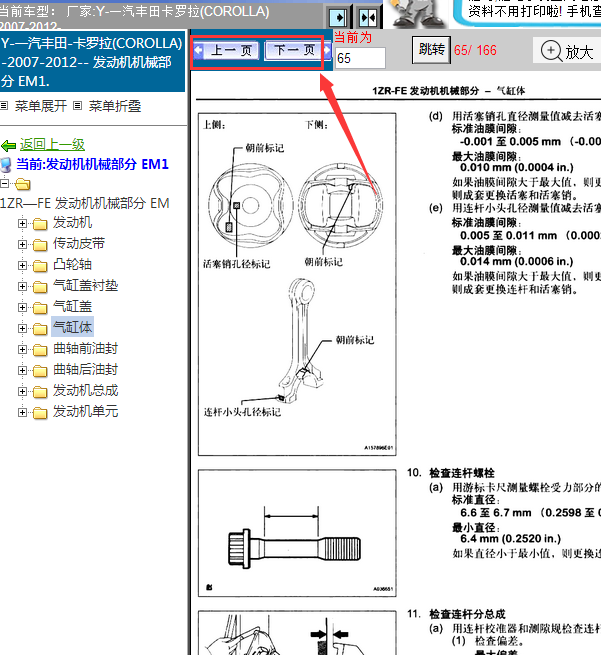Open the 发动机总成 tree item

click(x=86, y=391)
